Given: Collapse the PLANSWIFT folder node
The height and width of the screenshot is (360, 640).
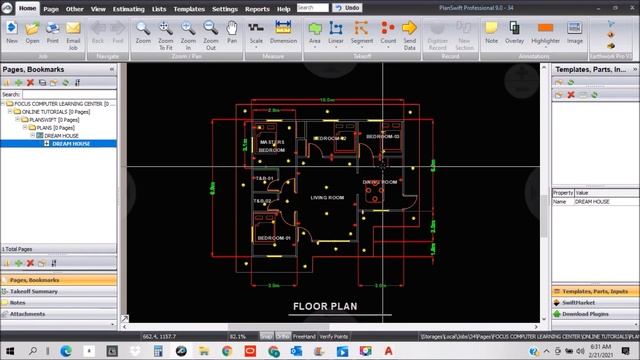Looking at the screenshot, I should tap(18, 120).
